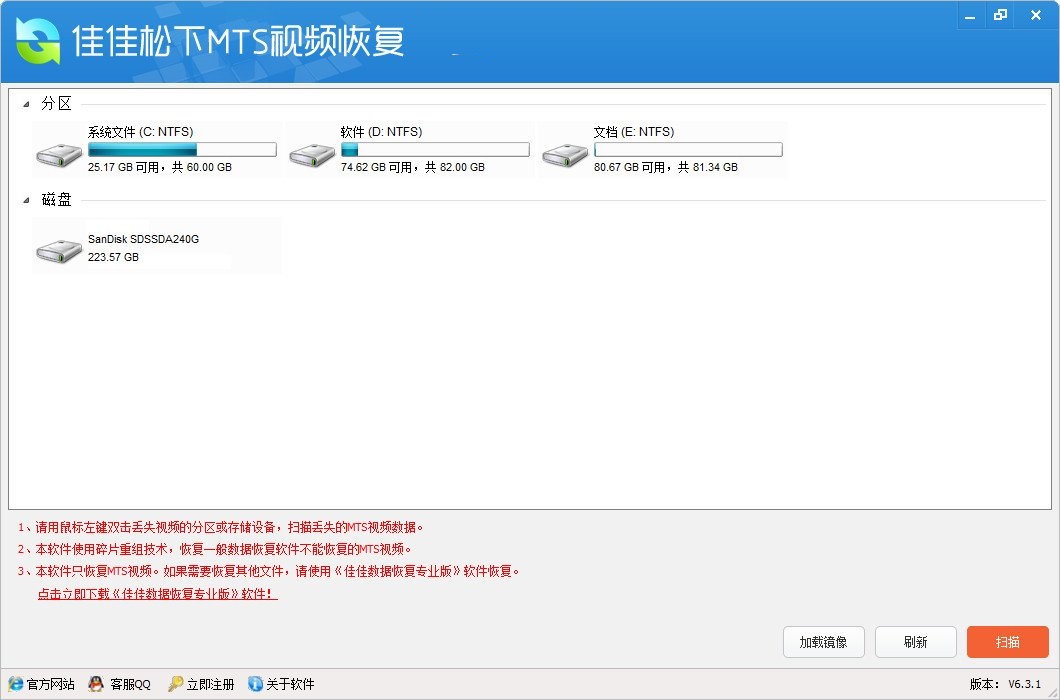Click the 80.67 GB 可用 text
The height and width of the screenshot is (700, 1060).
[630, 167]
